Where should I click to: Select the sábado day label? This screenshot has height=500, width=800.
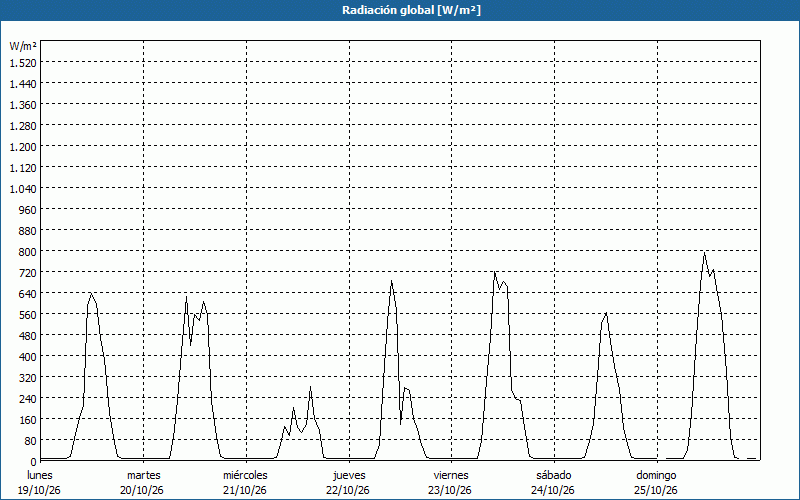coord(554,475)
